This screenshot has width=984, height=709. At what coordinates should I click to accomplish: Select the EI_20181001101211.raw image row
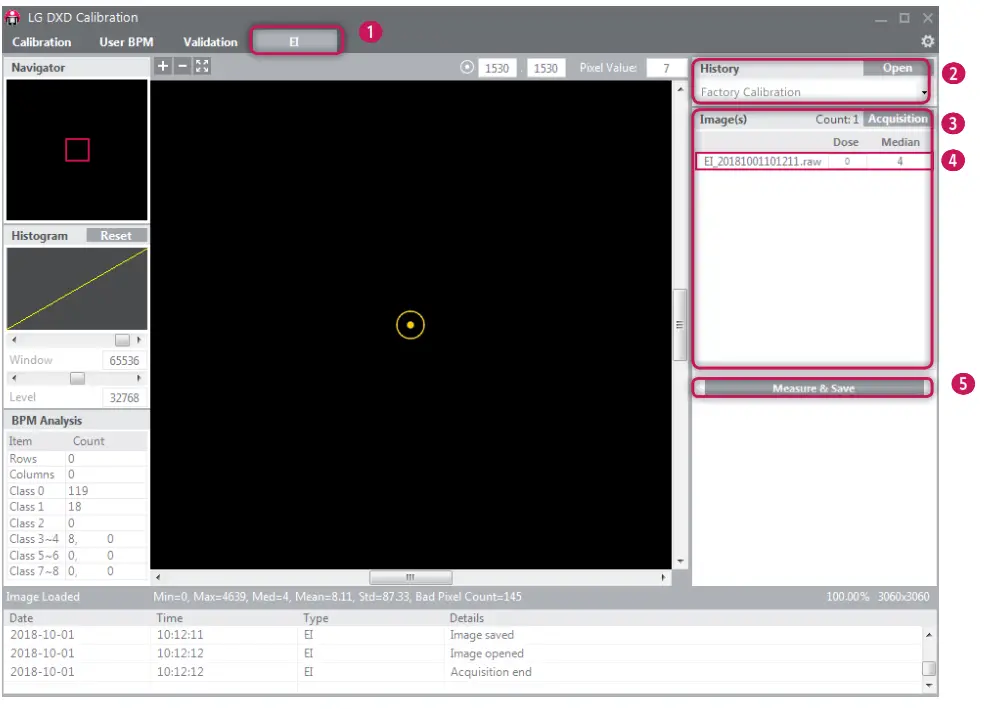pos(762,161)
